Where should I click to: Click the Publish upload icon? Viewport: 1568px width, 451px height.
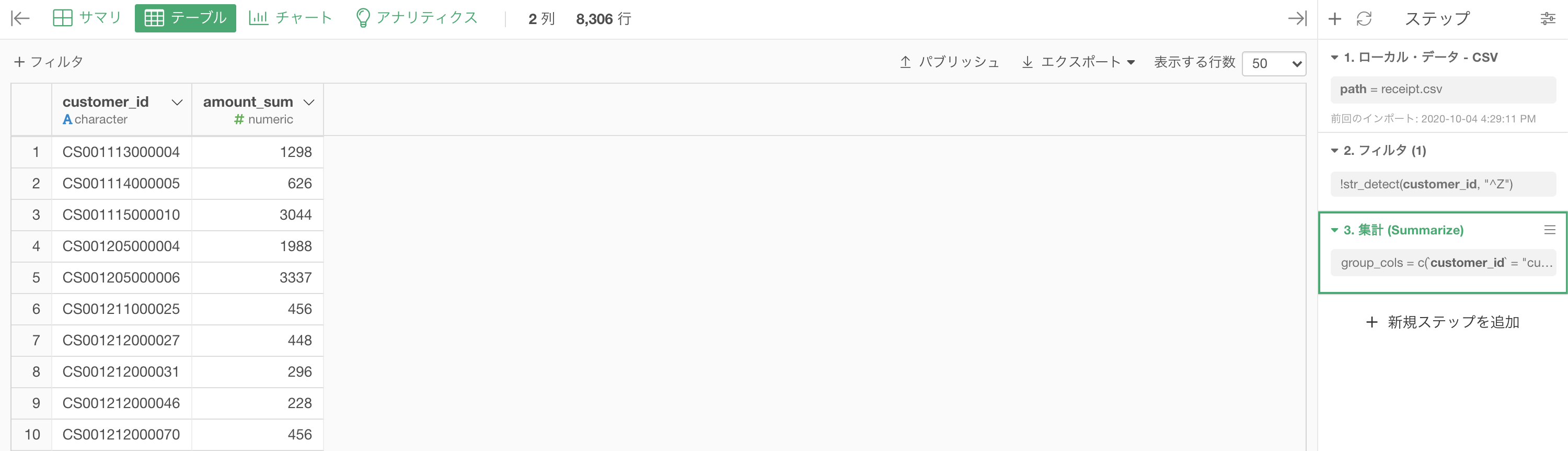905,62
